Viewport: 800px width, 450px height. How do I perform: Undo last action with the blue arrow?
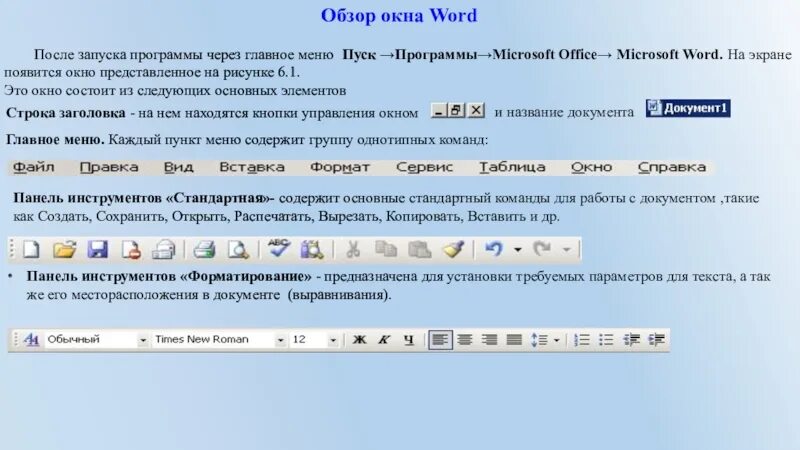(493, 249)
